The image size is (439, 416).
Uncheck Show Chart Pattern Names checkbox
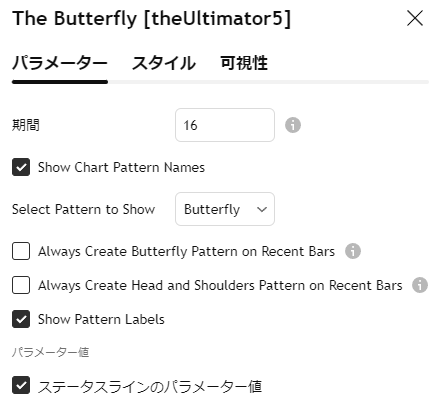click(21, 167)
